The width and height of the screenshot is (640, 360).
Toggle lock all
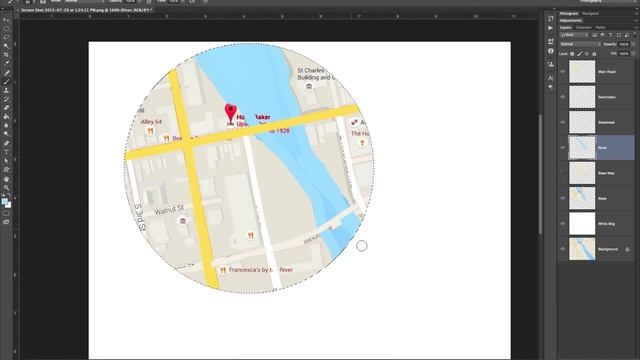[594, 54]
